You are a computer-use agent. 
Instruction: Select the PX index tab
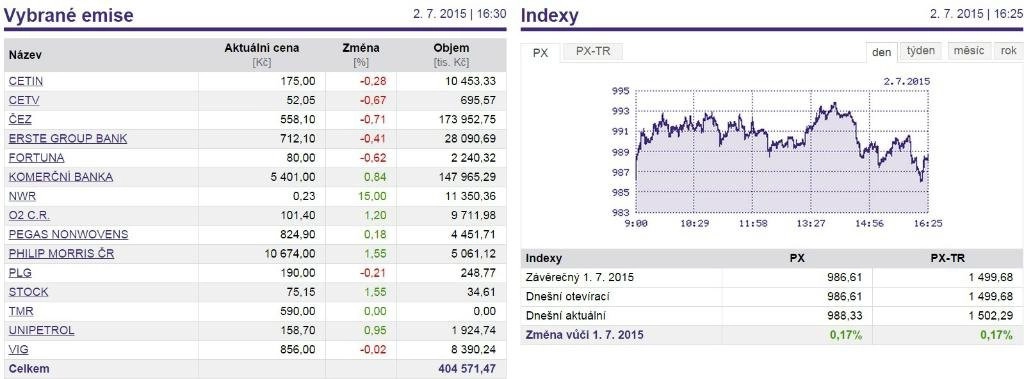540,53
